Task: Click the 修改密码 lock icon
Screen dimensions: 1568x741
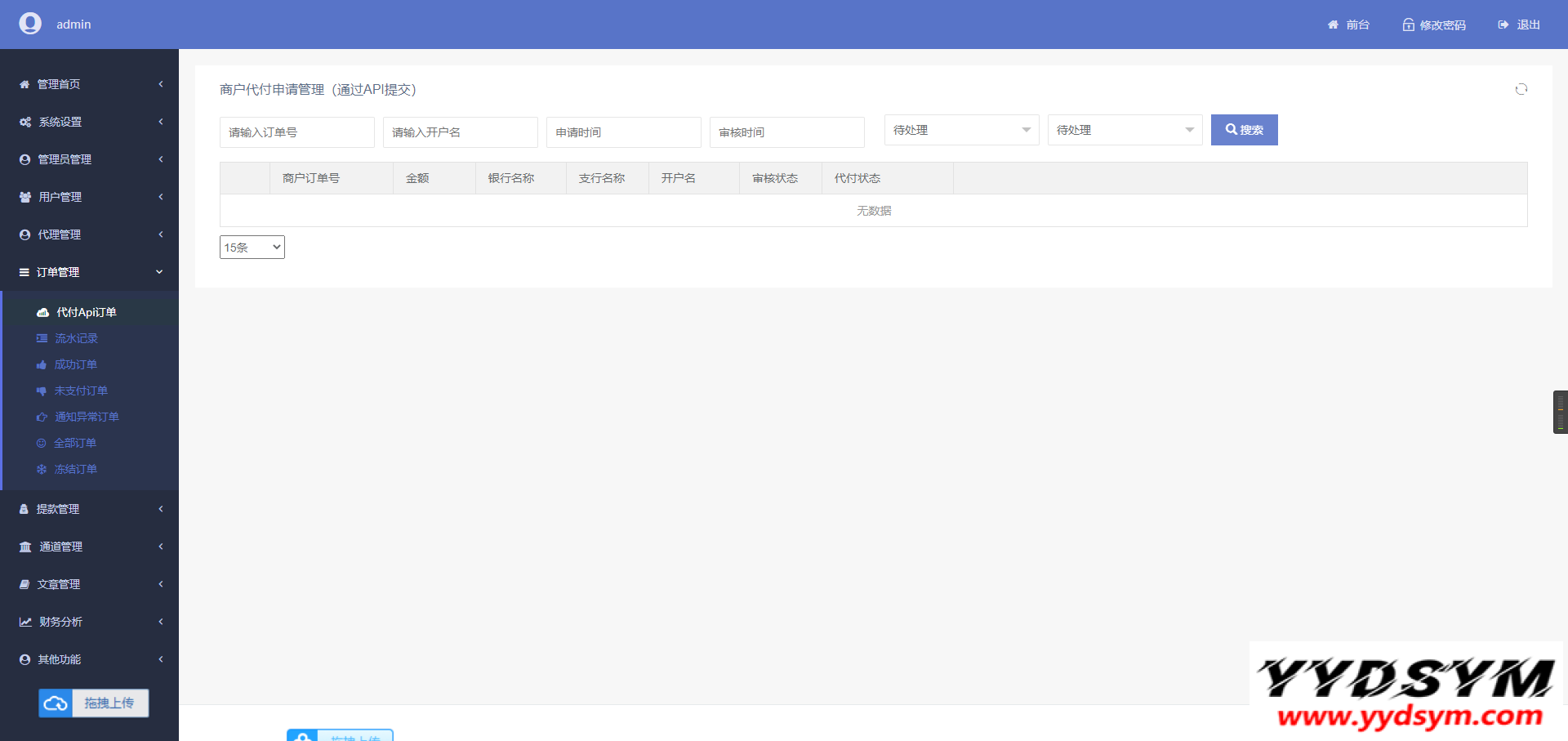Action: tap(1408, 25)
